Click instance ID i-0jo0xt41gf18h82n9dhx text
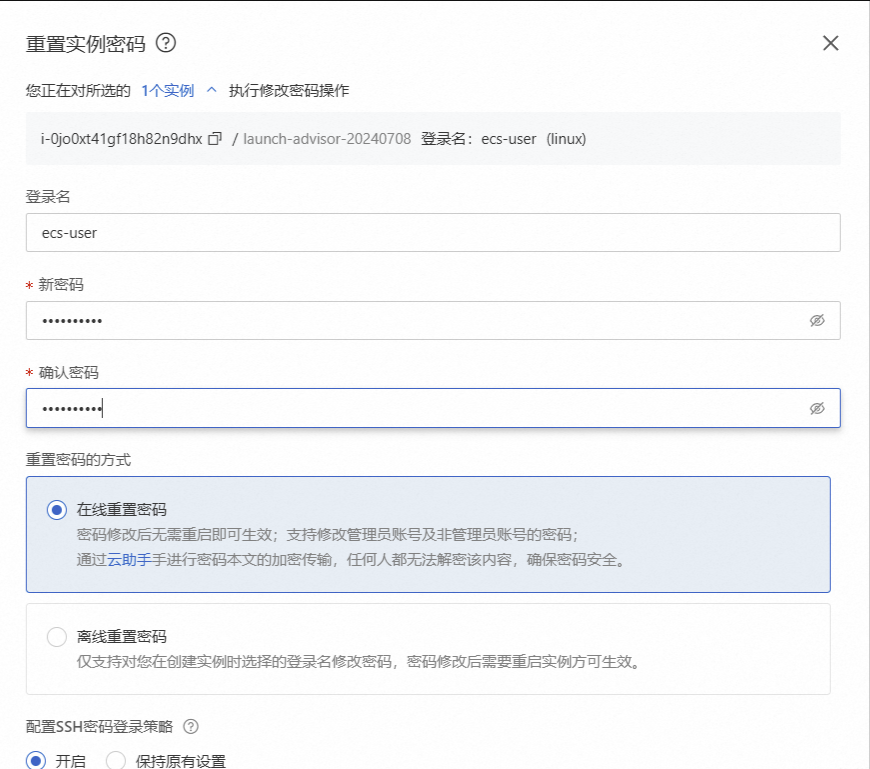The height and width of the screenshot is (769, 870). [121, 139]
